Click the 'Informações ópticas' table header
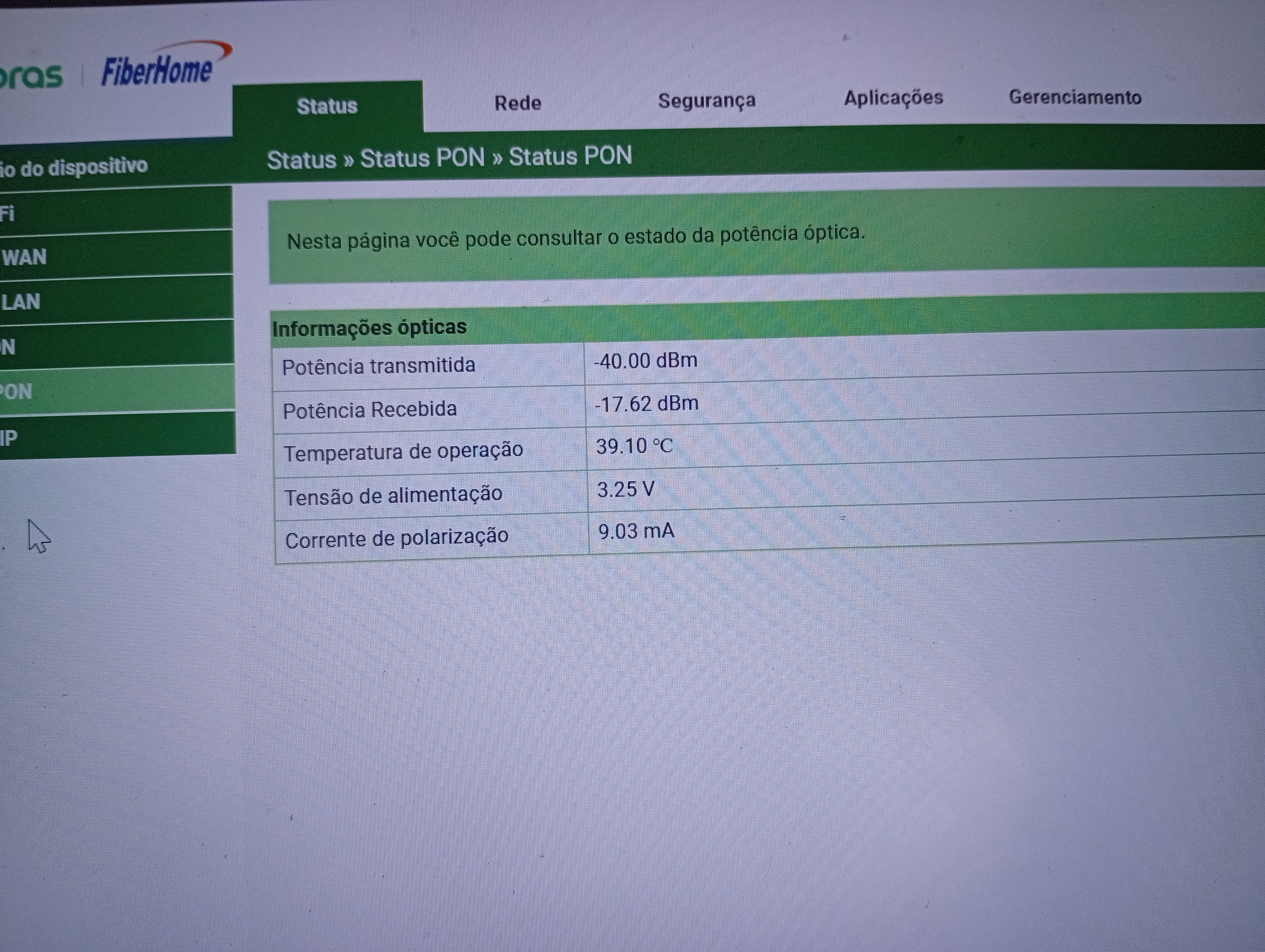The width and height of the screenshot is (1265, 952). pyautogui.click(x=370, y=328)
